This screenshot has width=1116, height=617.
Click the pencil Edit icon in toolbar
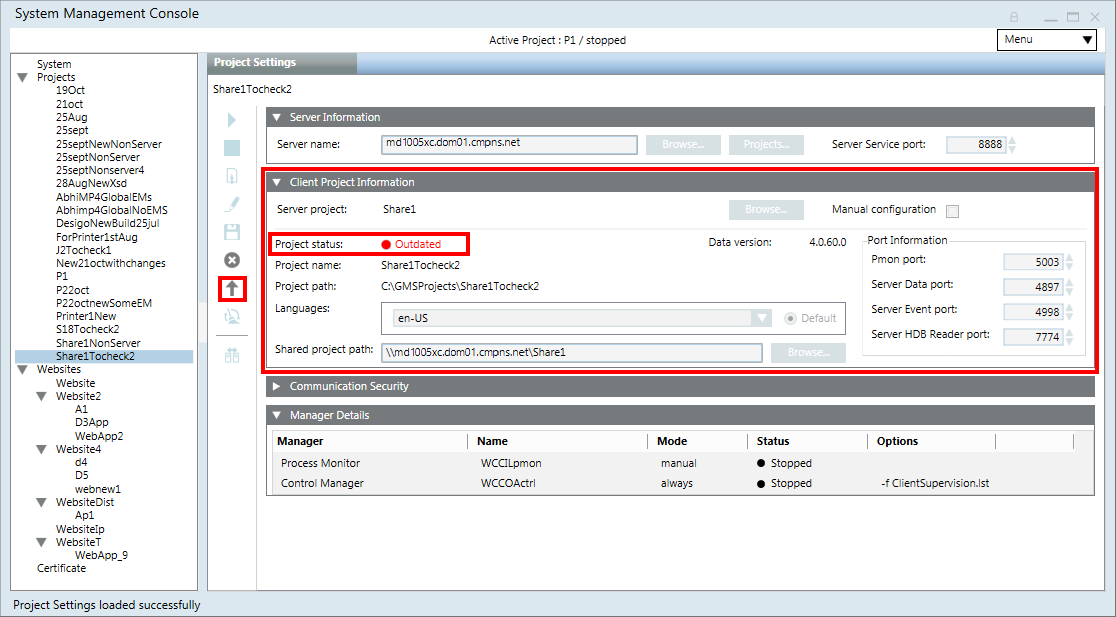(x=232, y=204)
